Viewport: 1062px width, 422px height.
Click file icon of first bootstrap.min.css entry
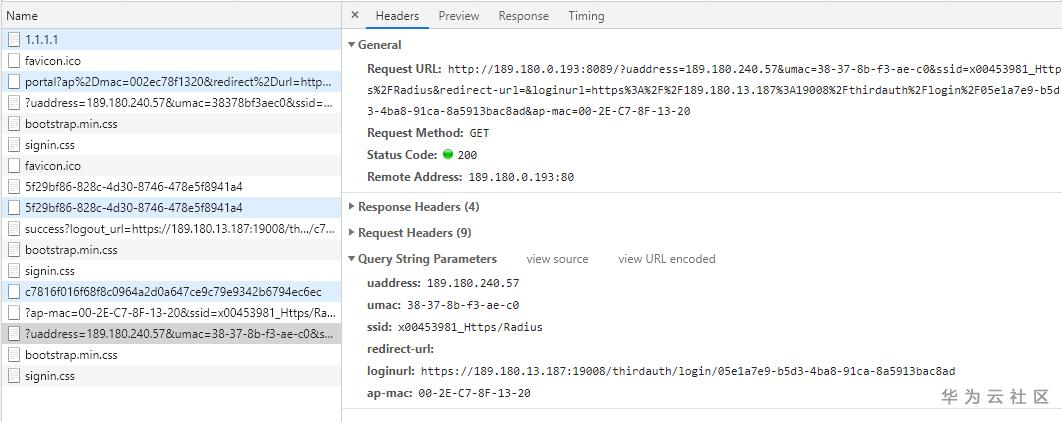pyautogui.click(x=14, y=124)
